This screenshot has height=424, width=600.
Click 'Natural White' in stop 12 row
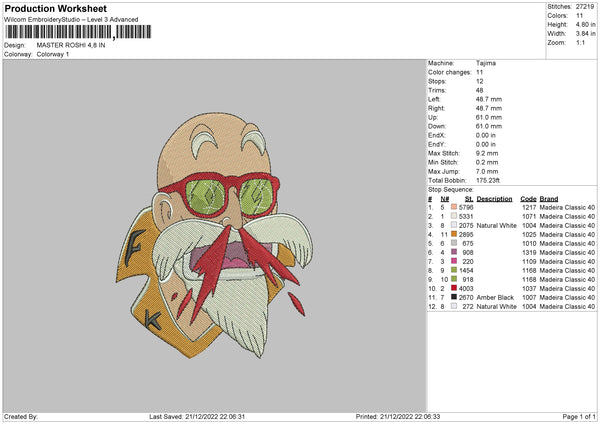[496, 307]
